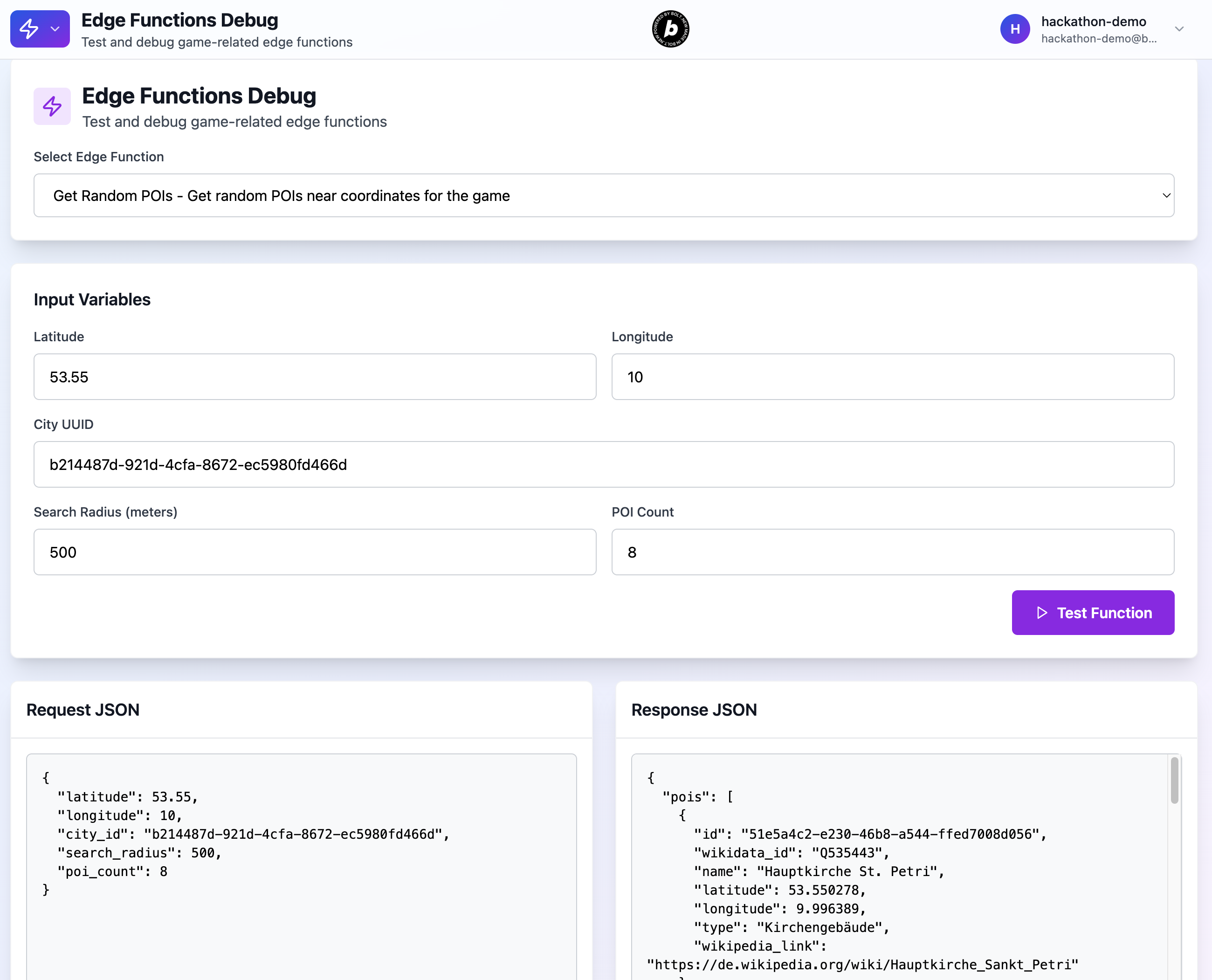Viewport: 1212px width, 980px height.
Task: Click the play triangle on Test Function
Action: pyautogui.click(x=1041, y=613)
